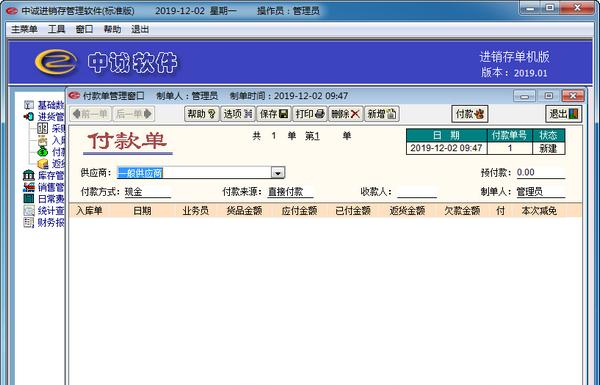Click the 状态 header in info table
This screenshot has height=385, width=600.
pyautogui.click(x=548, y=135)
